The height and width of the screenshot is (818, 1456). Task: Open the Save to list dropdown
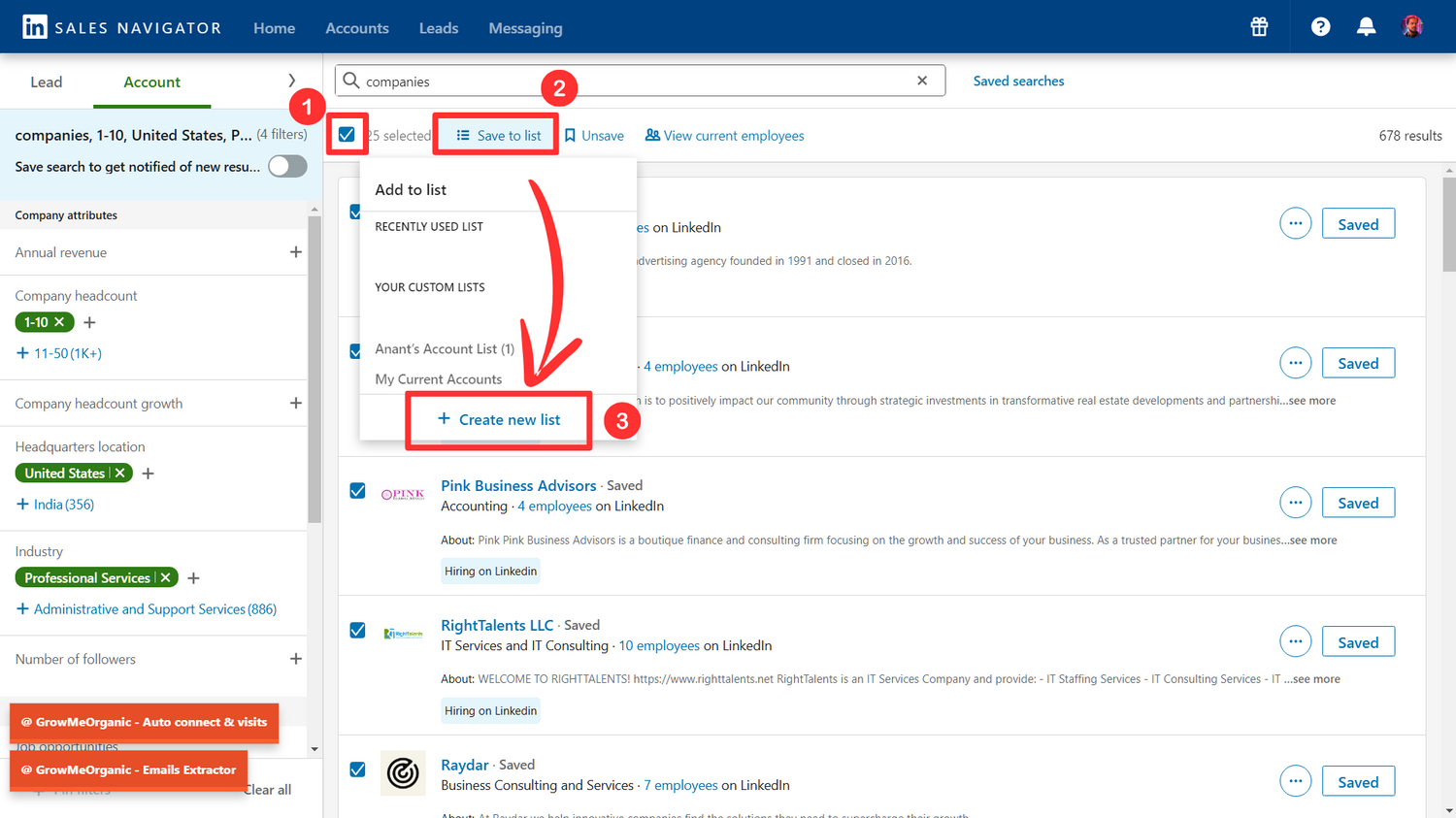(498, 136)
